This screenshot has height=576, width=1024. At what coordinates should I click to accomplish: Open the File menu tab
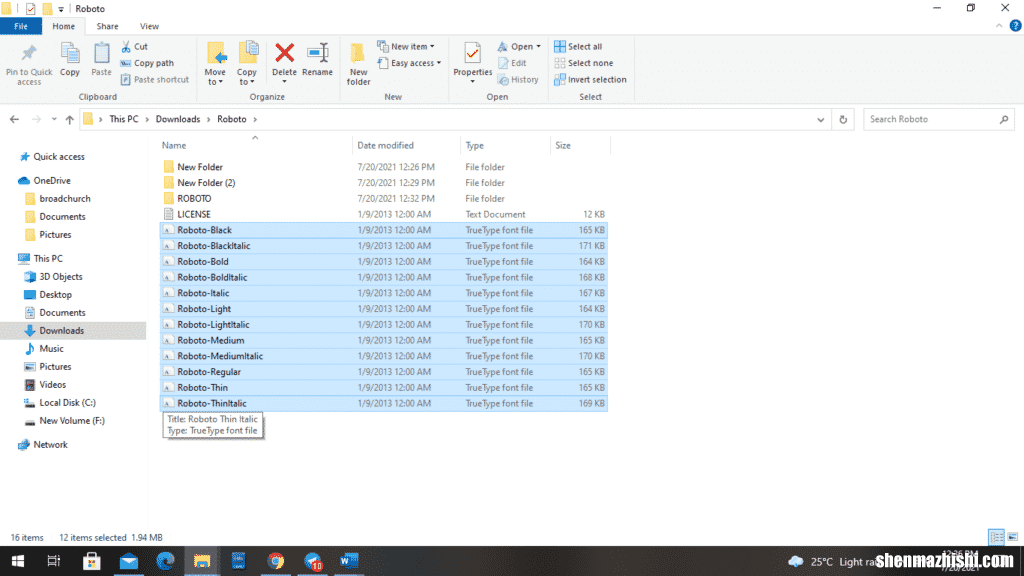coord(21,26)
